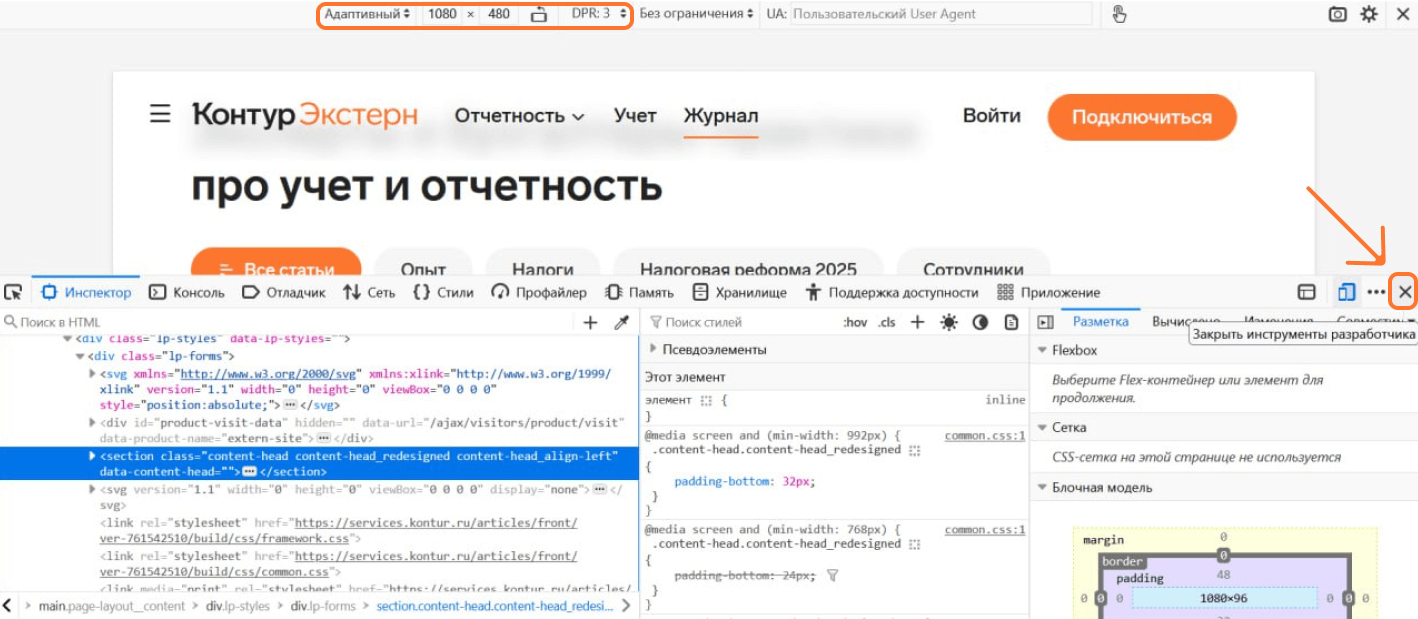Screen dimensions: 1418x619
Task: Click the custom User Agent field
Action: click(x=941, y=14)
